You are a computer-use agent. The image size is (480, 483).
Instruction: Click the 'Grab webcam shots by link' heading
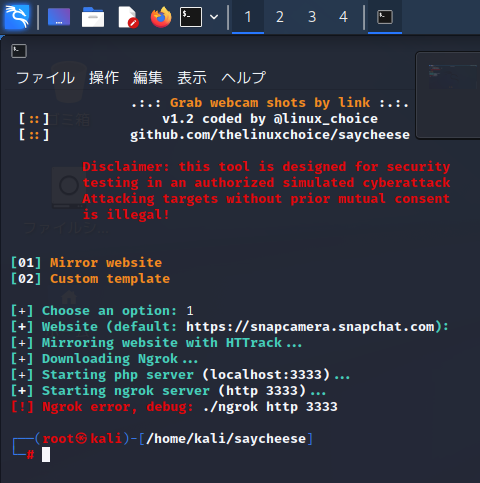point(270,103)
